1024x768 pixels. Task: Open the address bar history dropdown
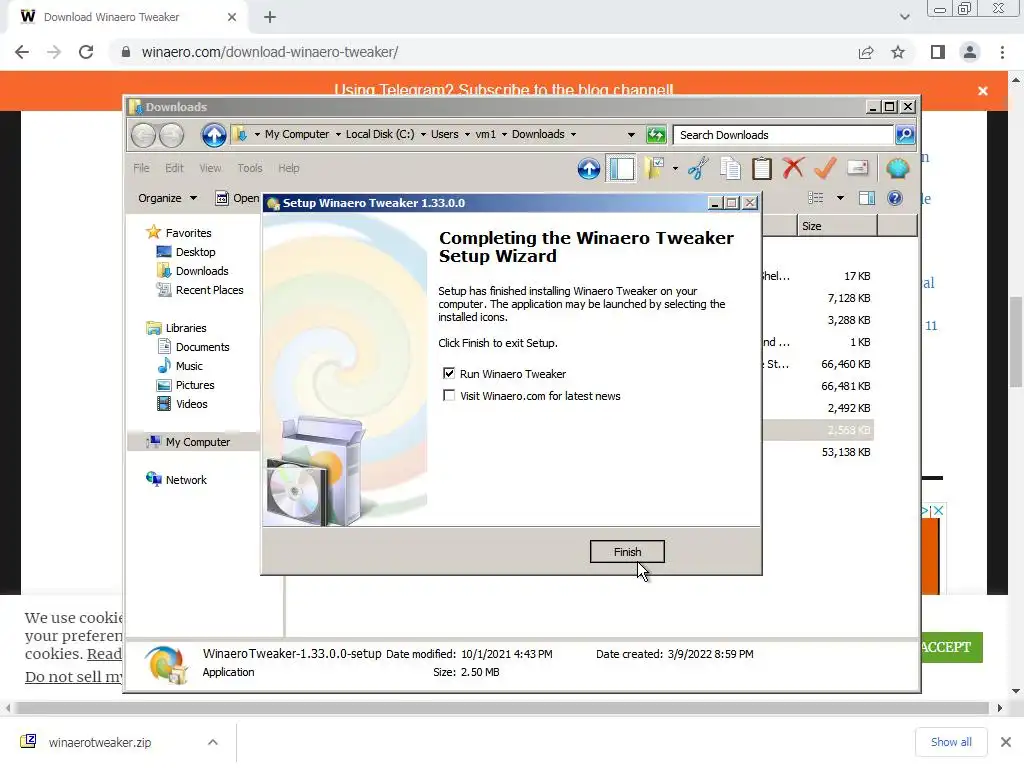click(631, 135)
